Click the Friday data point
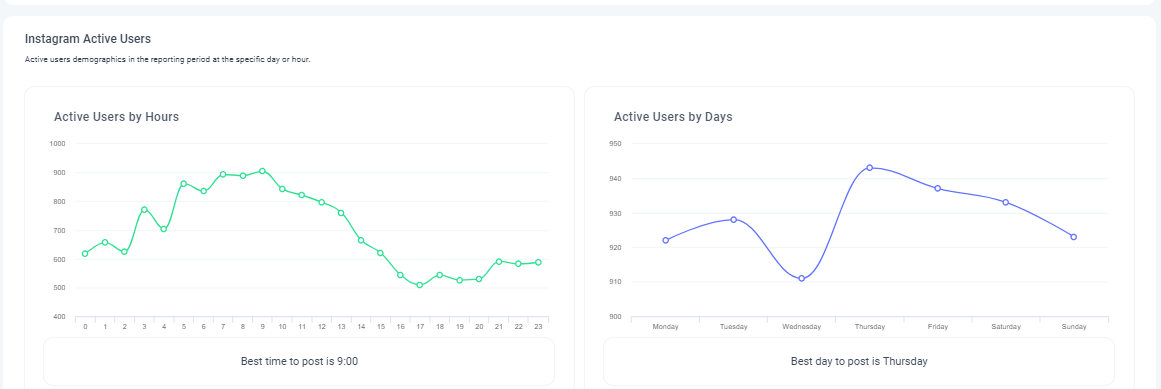Screen dimensions: 1161x389 [937, 188]
